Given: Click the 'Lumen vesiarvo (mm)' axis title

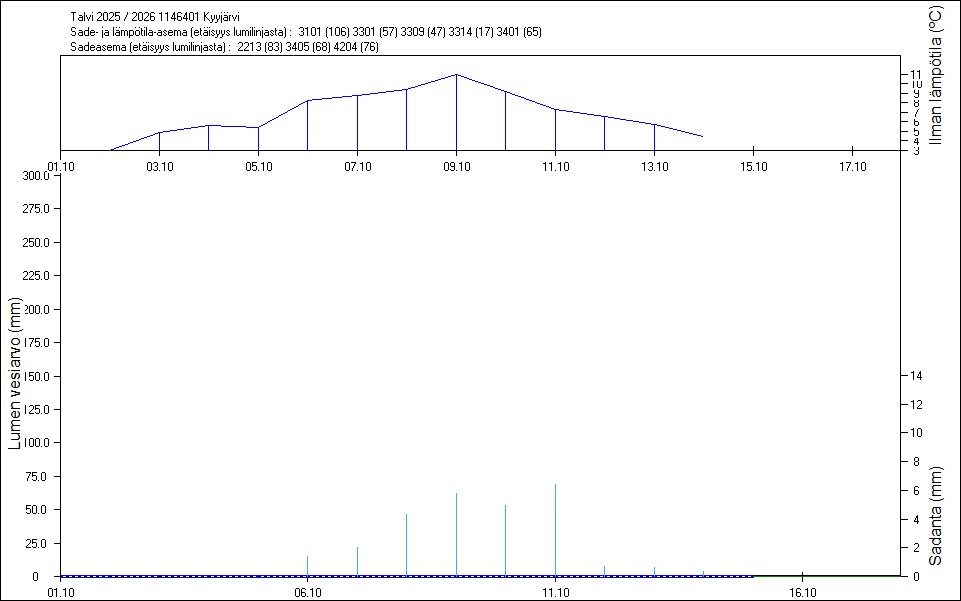Looking at the screenshot, I should pos(15,374).
